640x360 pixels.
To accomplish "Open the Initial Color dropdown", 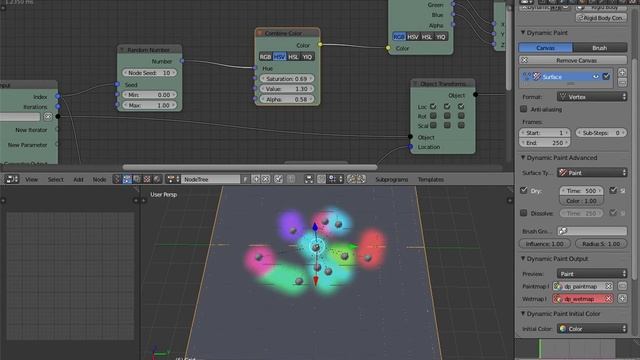I will [592, 329].
